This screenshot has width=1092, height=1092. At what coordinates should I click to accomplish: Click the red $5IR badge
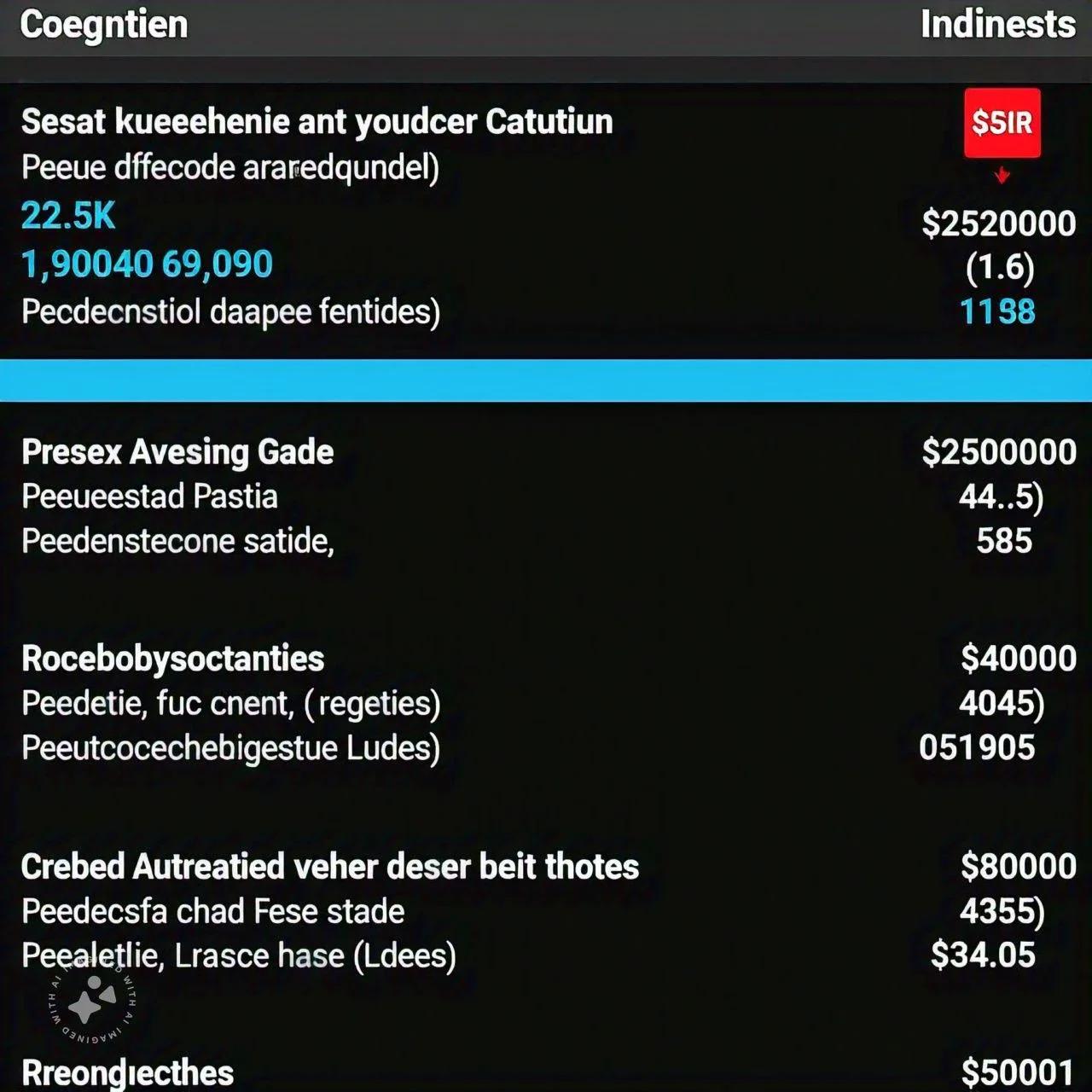[x=1002, y=123]
